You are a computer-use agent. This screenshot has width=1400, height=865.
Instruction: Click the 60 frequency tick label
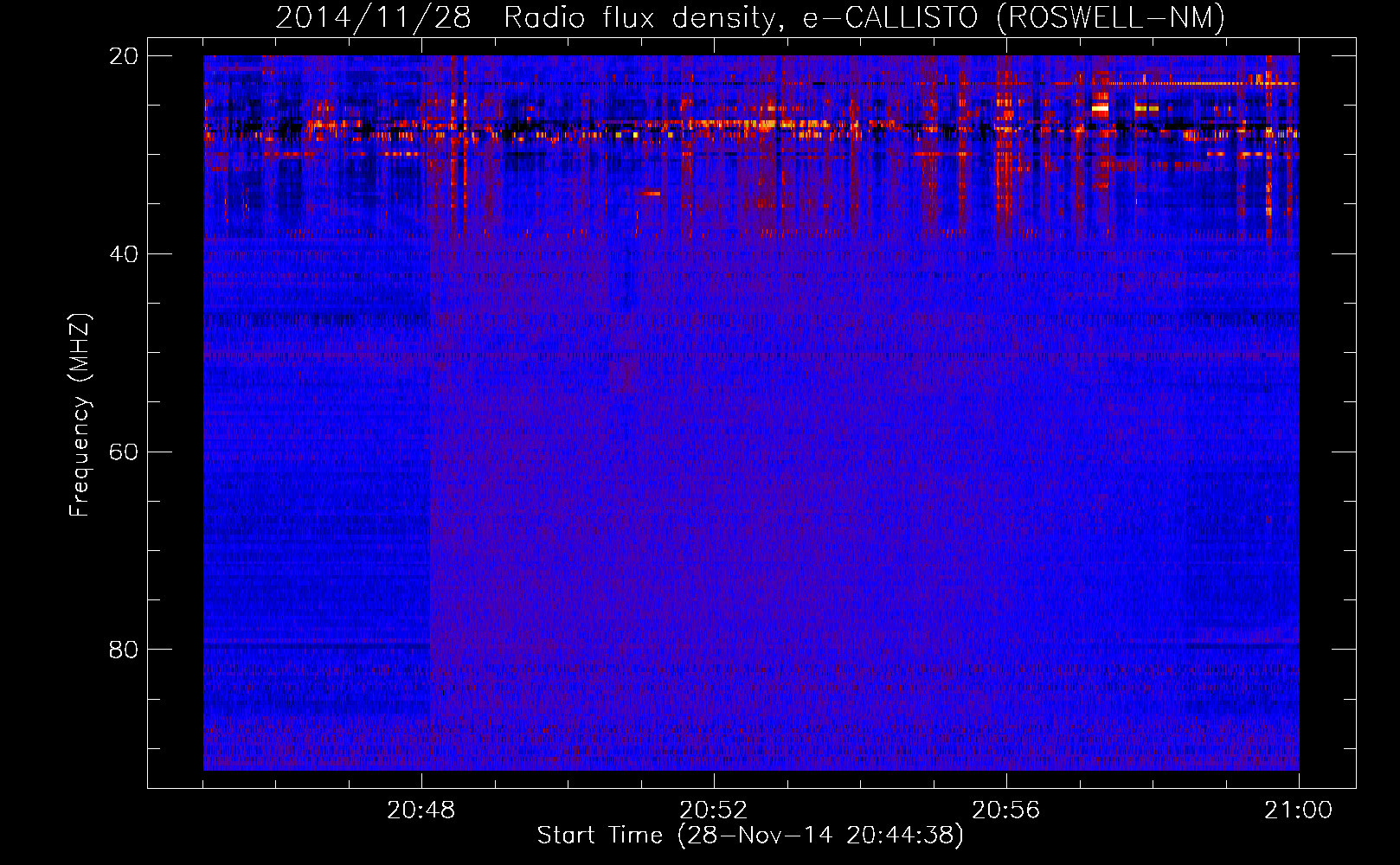(x=124, y=452)
